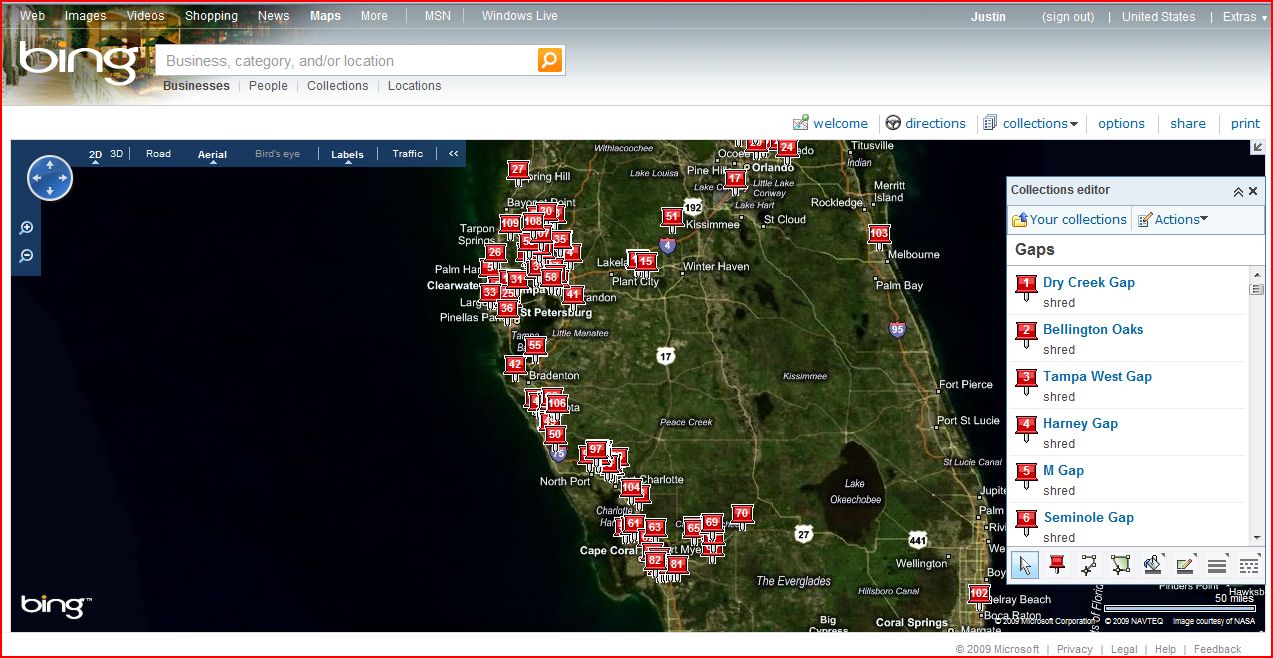Image resolution: width=1273 pixels, height=658 pixels.
Task: Zoom out on the map
Action: (27, 256)
